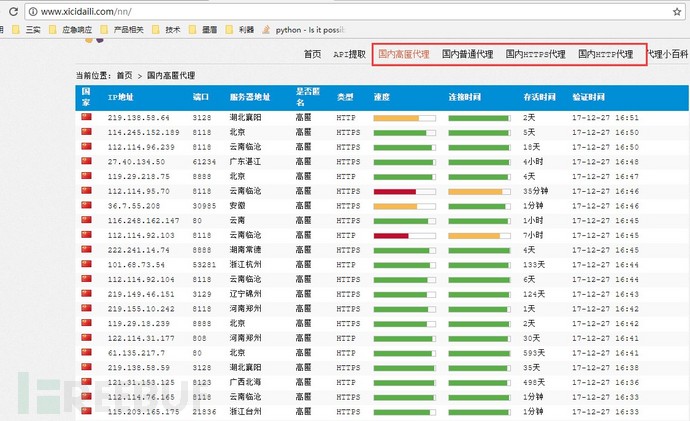This screenshot has height=421, width=690.
Task: Open the API提取 navigation tab
Action: coord(349,55)
